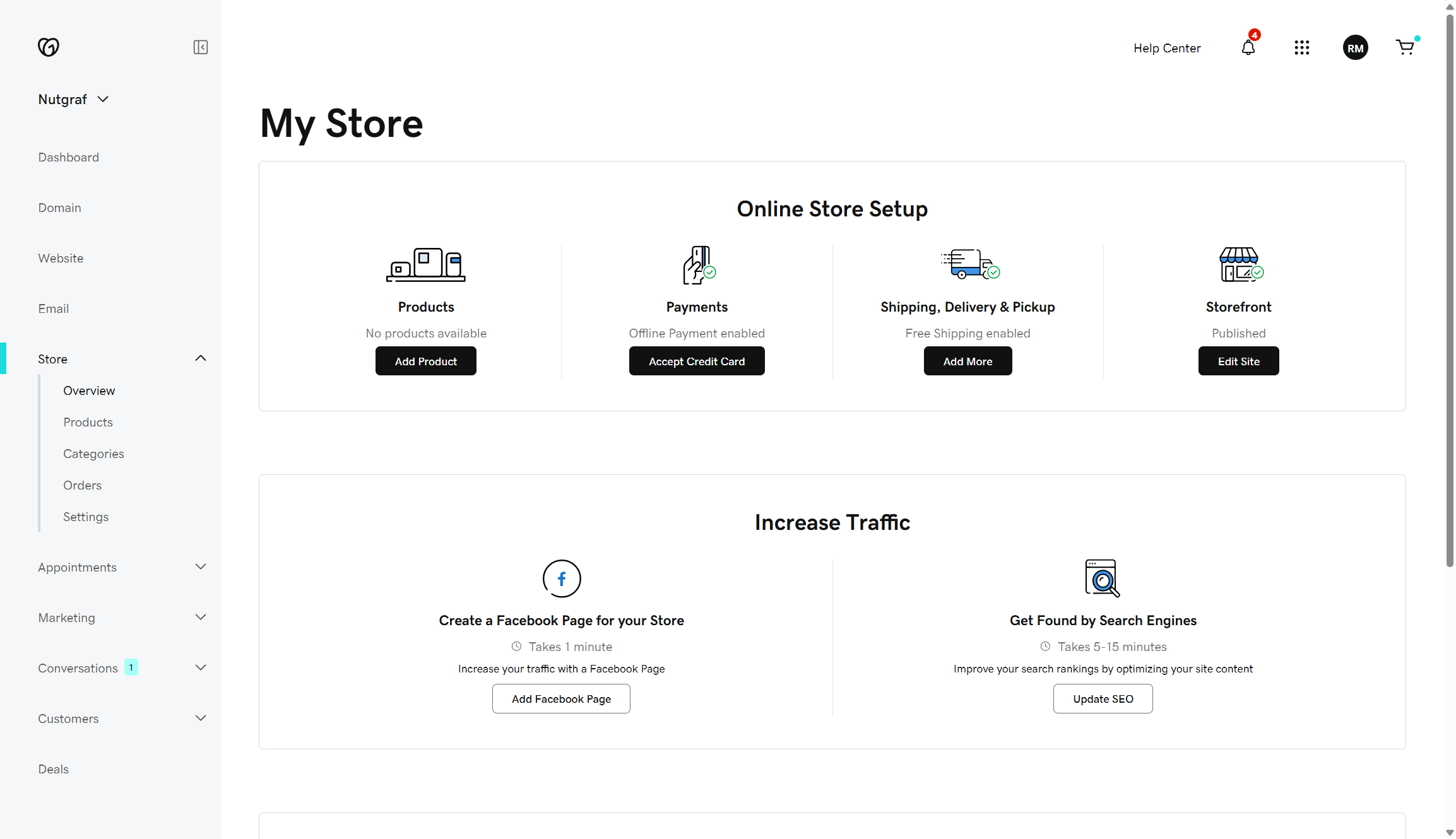Click the SEO search icon
The width and height of the screenshot is (1456, 839).
pyautogui.click(x=1103, y=578)
